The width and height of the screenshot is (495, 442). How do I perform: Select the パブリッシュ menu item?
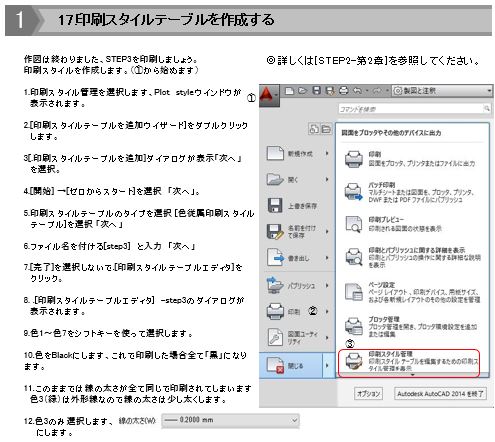(x=297, y=285)
